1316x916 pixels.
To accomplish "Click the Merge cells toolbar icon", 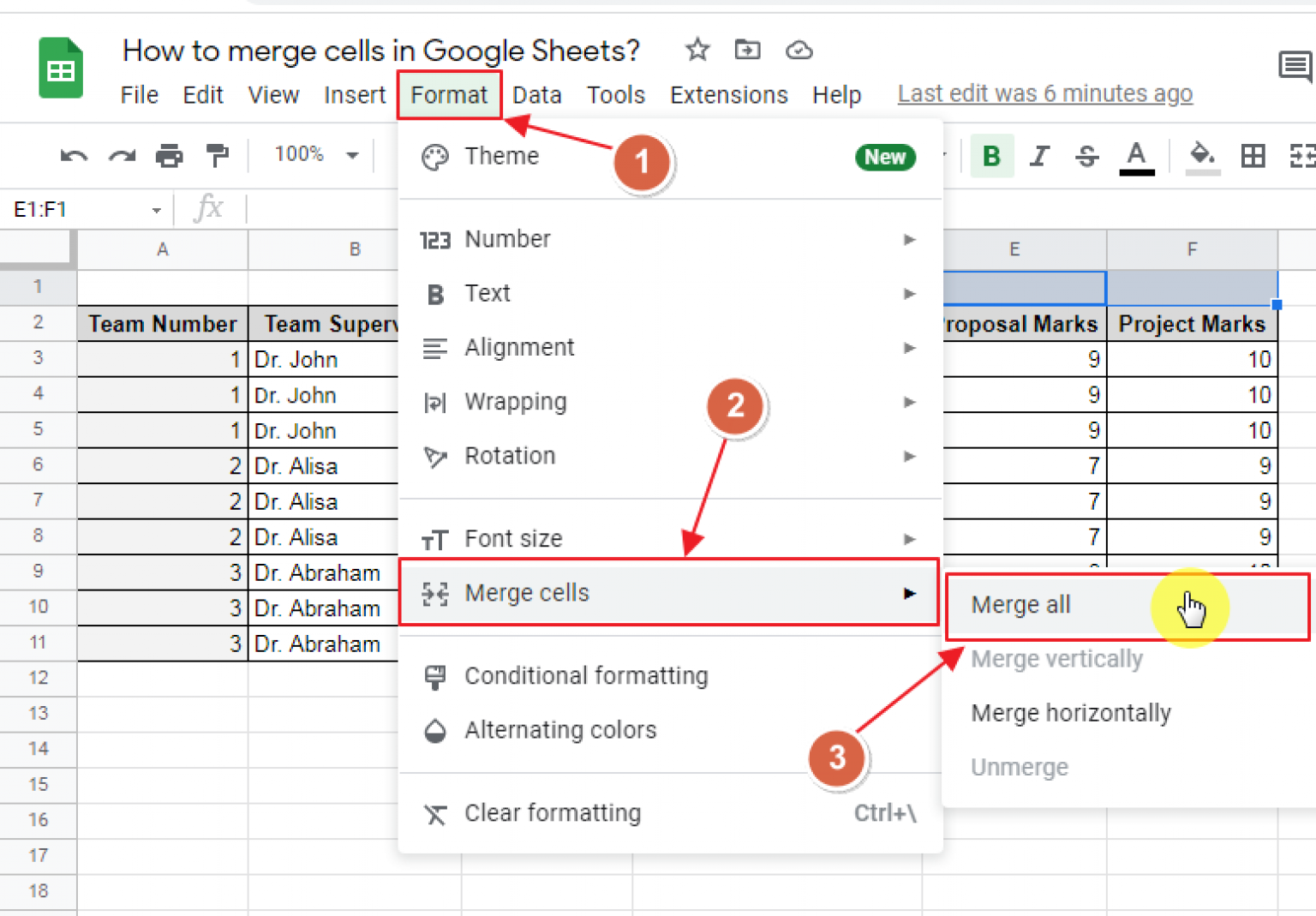I will 1301,156.
